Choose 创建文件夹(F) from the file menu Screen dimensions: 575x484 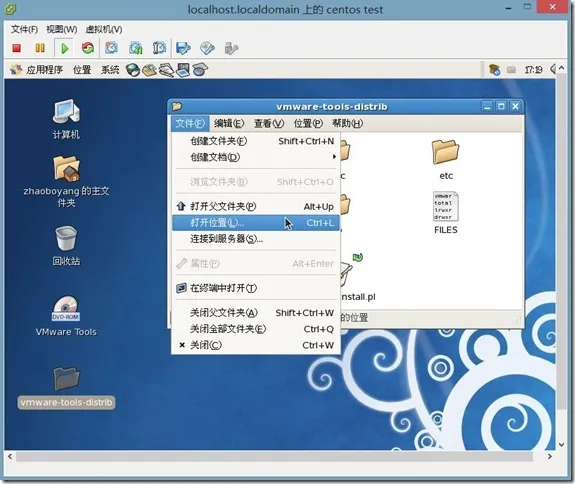point(256,141)
